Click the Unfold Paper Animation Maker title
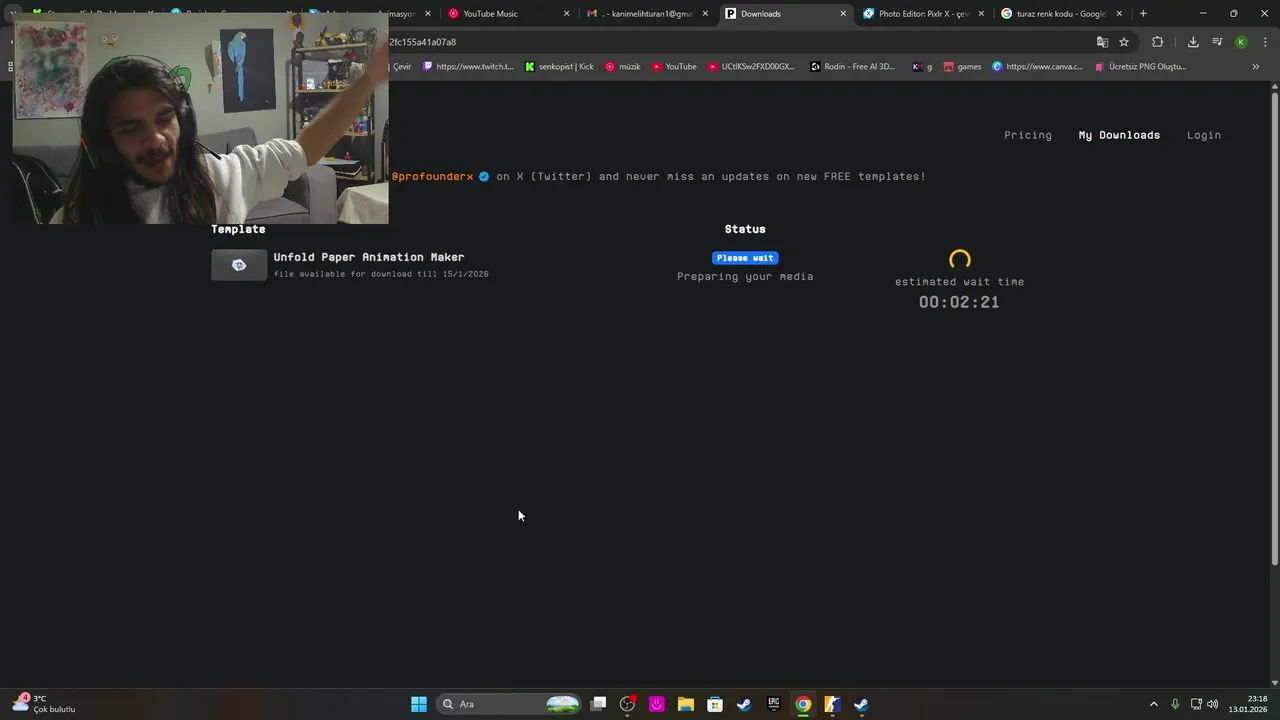1280x720 pixels. (369, 257)
